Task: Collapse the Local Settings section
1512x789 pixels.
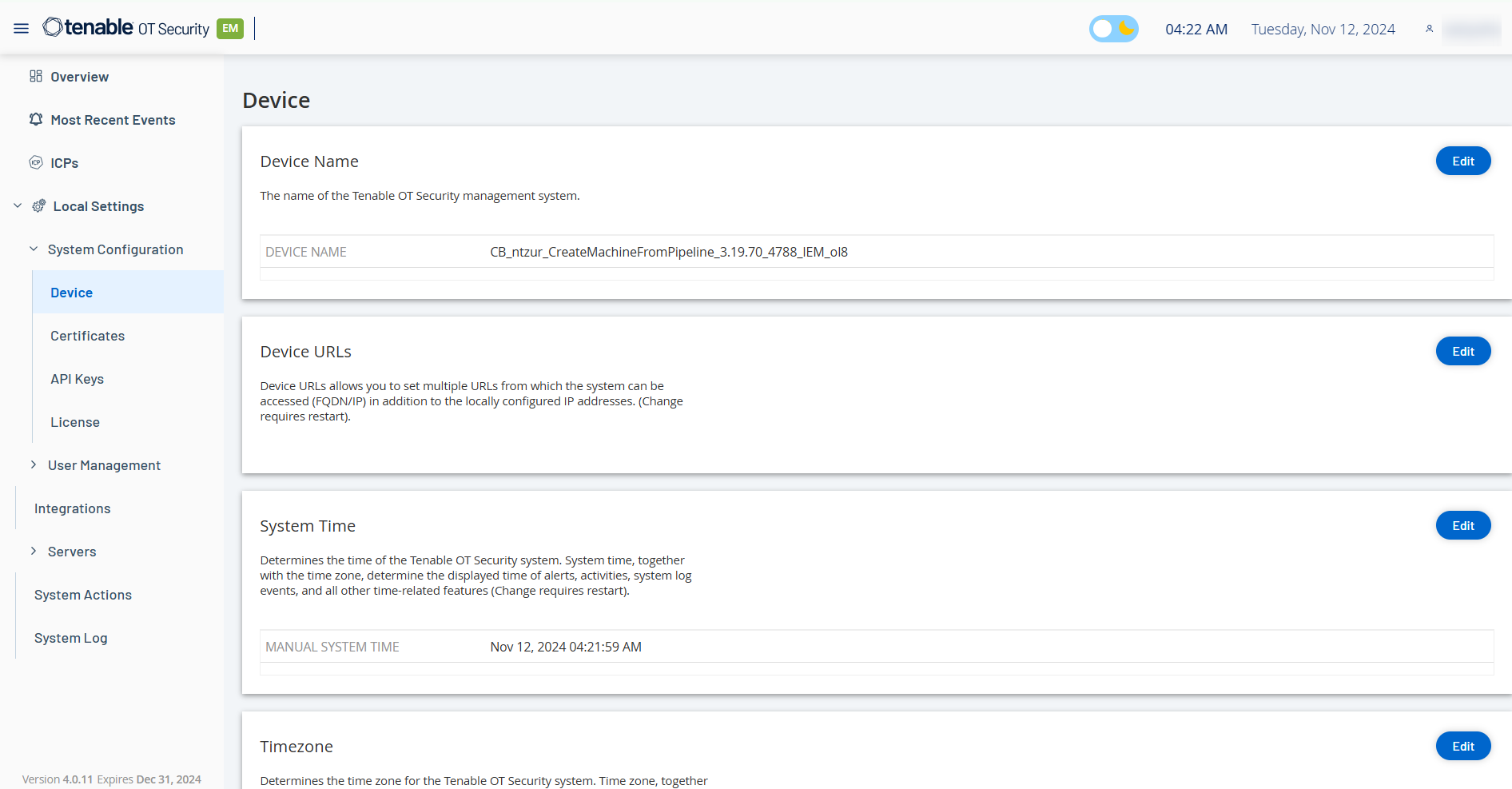Action: (18, 206)
